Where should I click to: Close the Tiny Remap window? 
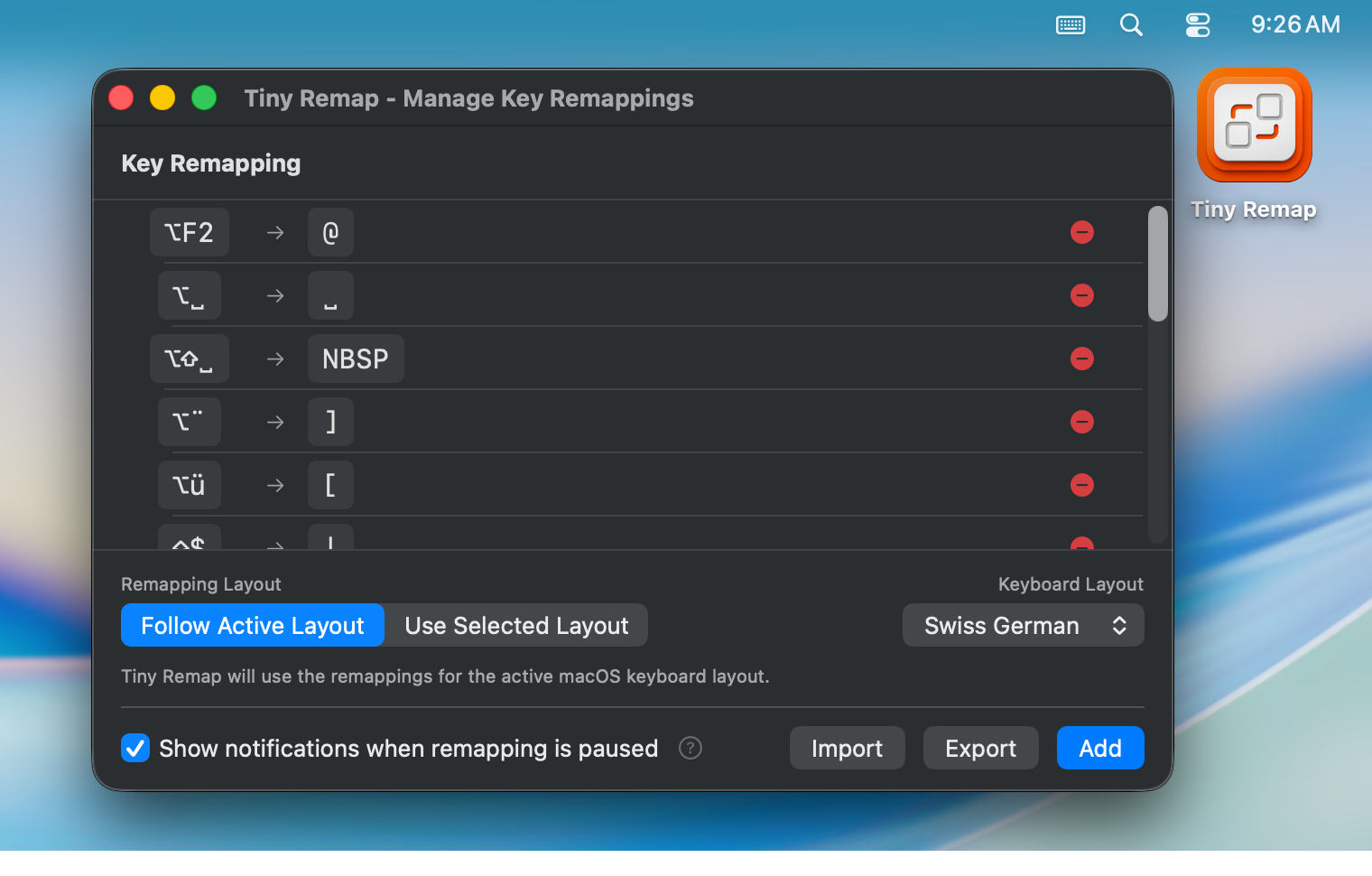121,98
